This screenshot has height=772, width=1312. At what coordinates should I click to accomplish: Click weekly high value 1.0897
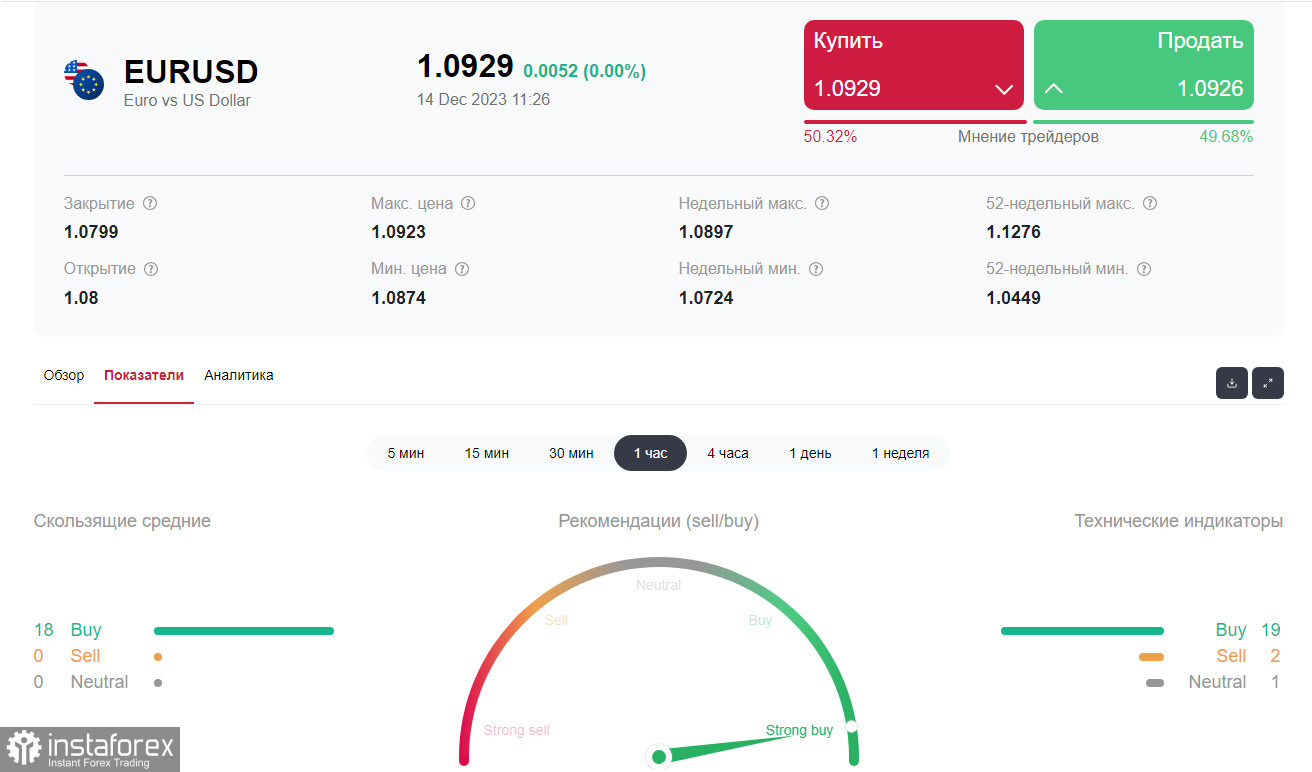pyautogui.click(x=706, y=232)
